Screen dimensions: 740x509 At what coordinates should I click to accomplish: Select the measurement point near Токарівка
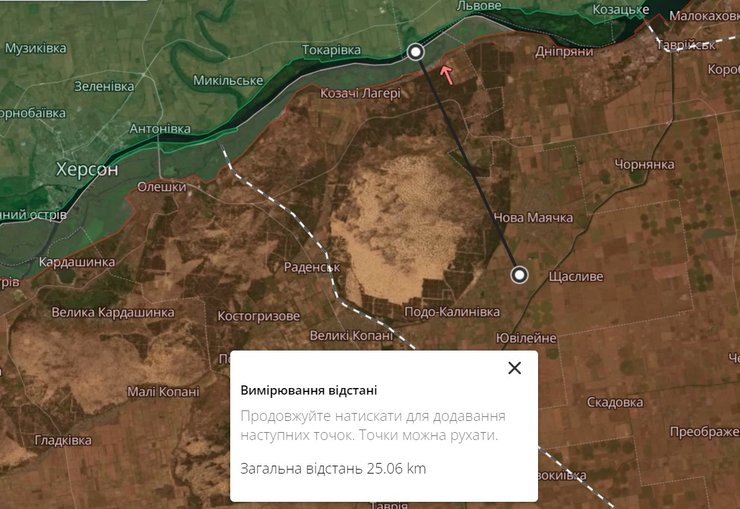pyautogui.click(x=416, y=52)
